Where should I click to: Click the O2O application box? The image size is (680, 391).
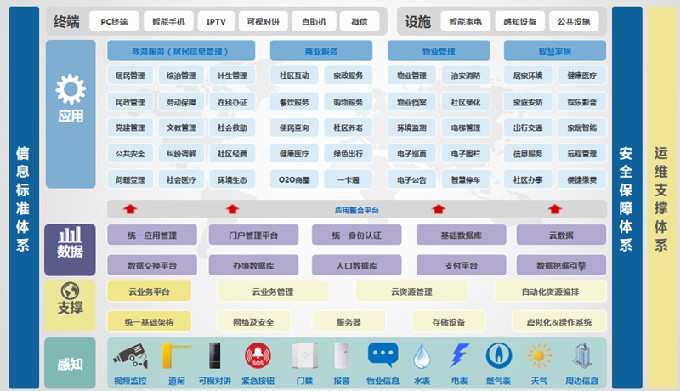[294, 180]
